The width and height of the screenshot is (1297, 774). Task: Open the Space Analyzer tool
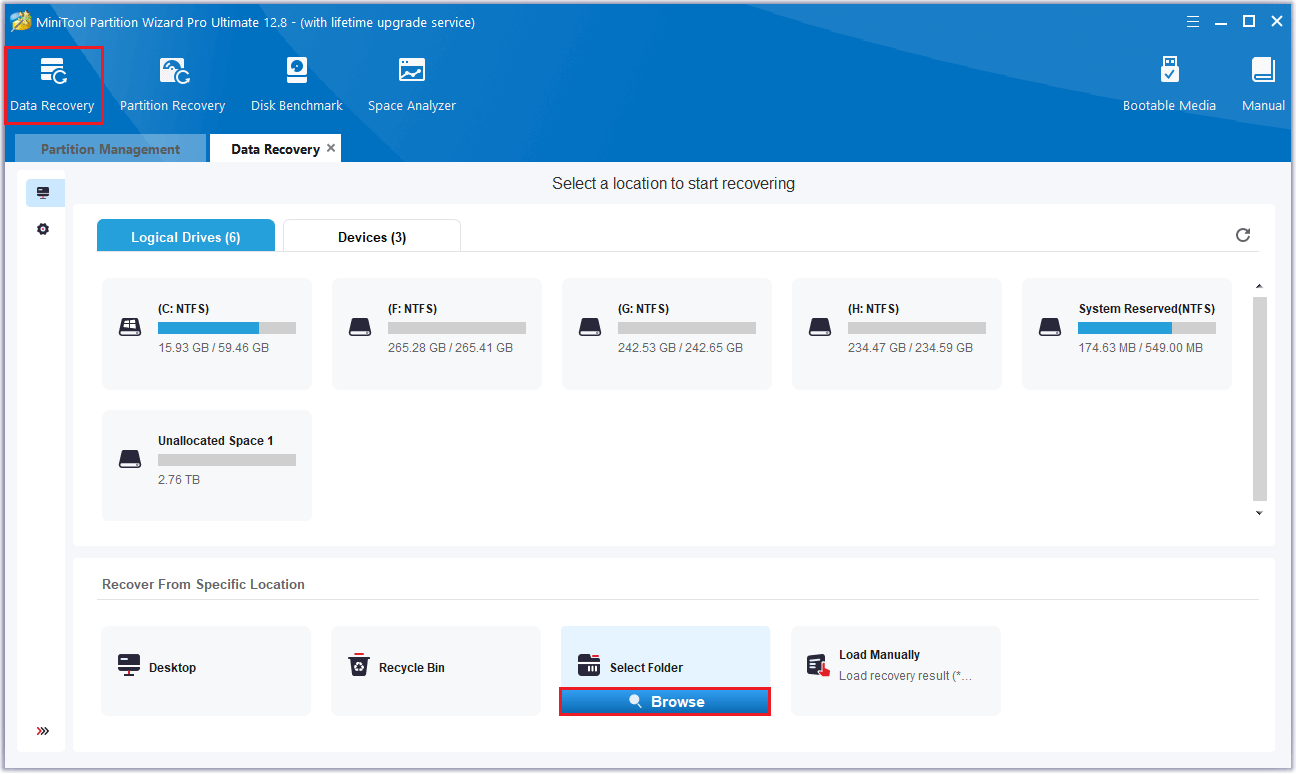click(411, 85)
